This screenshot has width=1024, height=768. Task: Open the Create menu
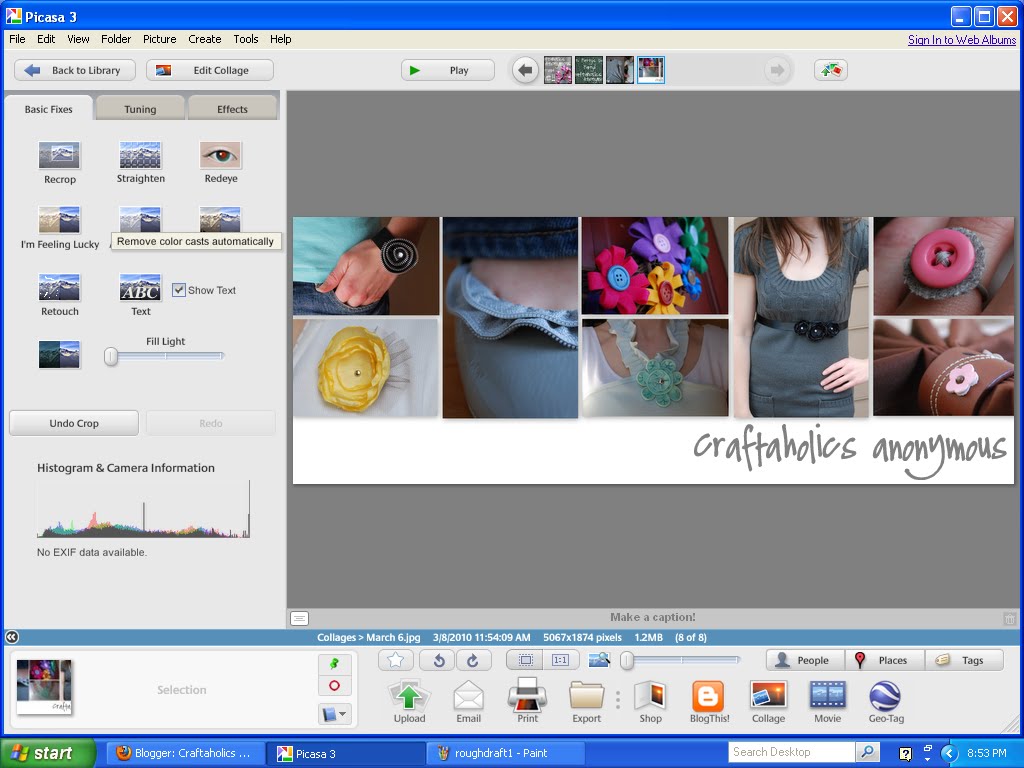coord(204,39)
